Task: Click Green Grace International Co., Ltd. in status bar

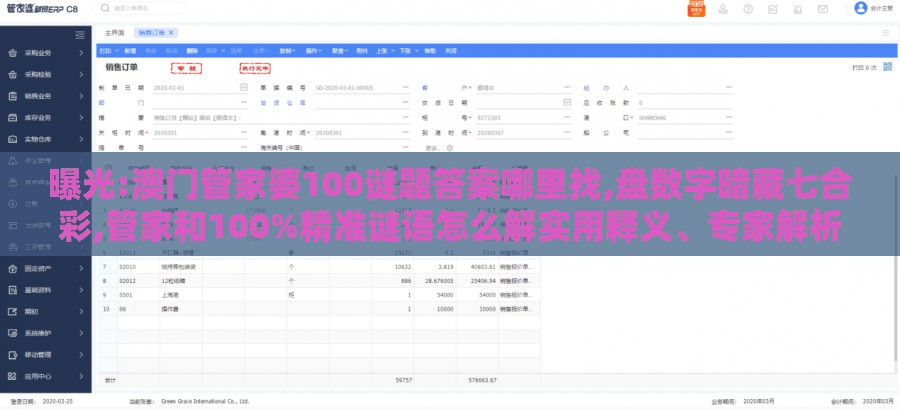Action: [x=205, y=402]
